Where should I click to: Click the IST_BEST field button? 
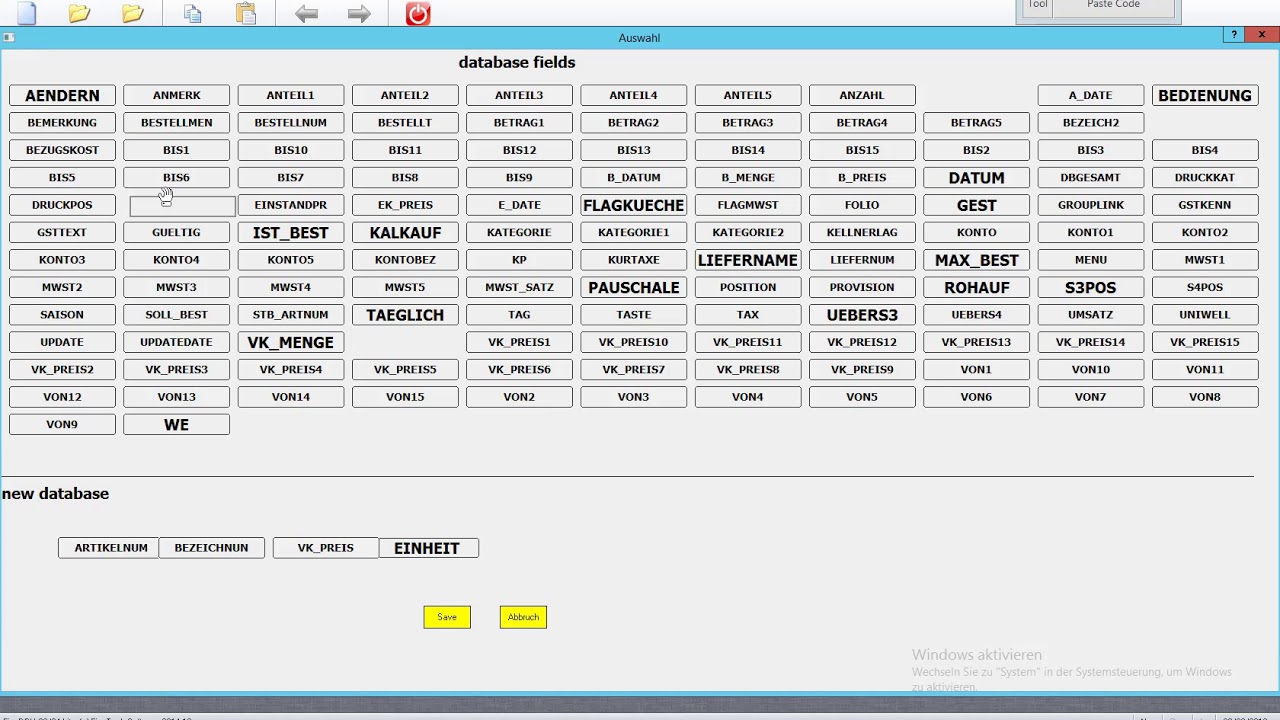(291, 233)
